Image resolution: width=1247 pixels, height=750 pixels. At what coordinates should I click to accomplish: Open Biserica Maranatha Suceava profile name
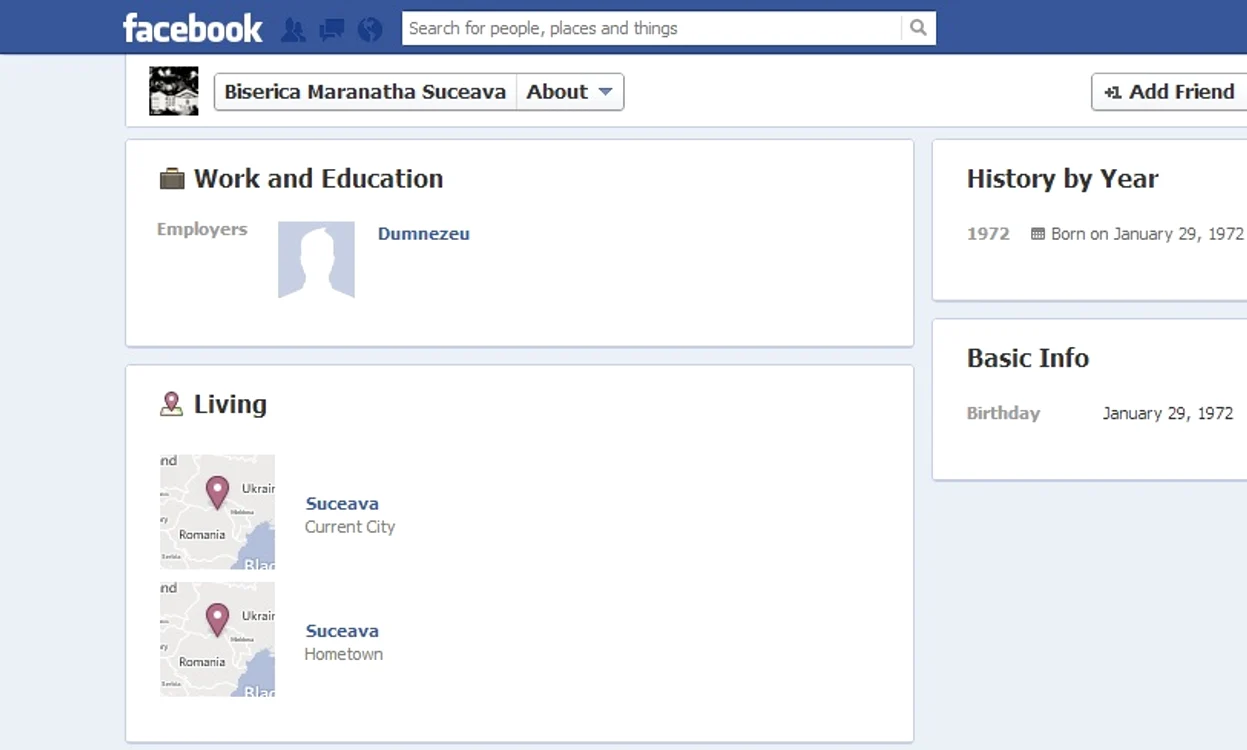(x=365, y=92)
